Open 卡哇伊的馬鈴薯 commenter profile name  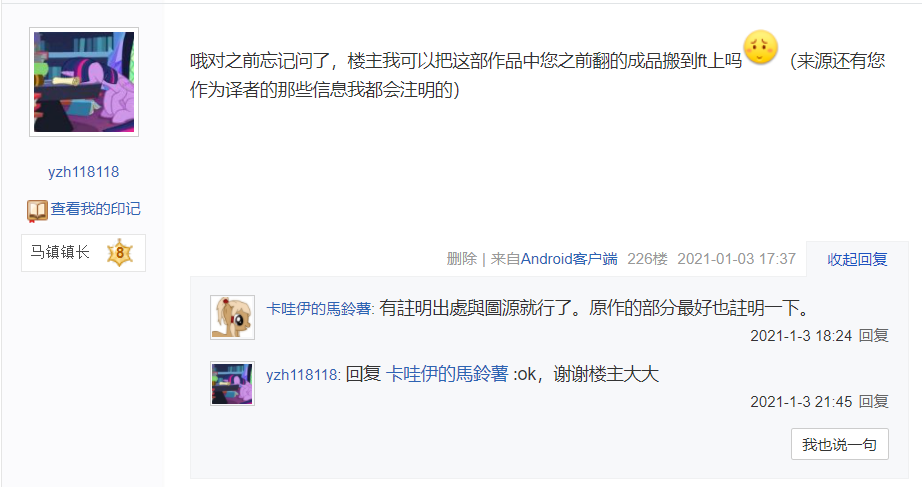pos(319,308)
